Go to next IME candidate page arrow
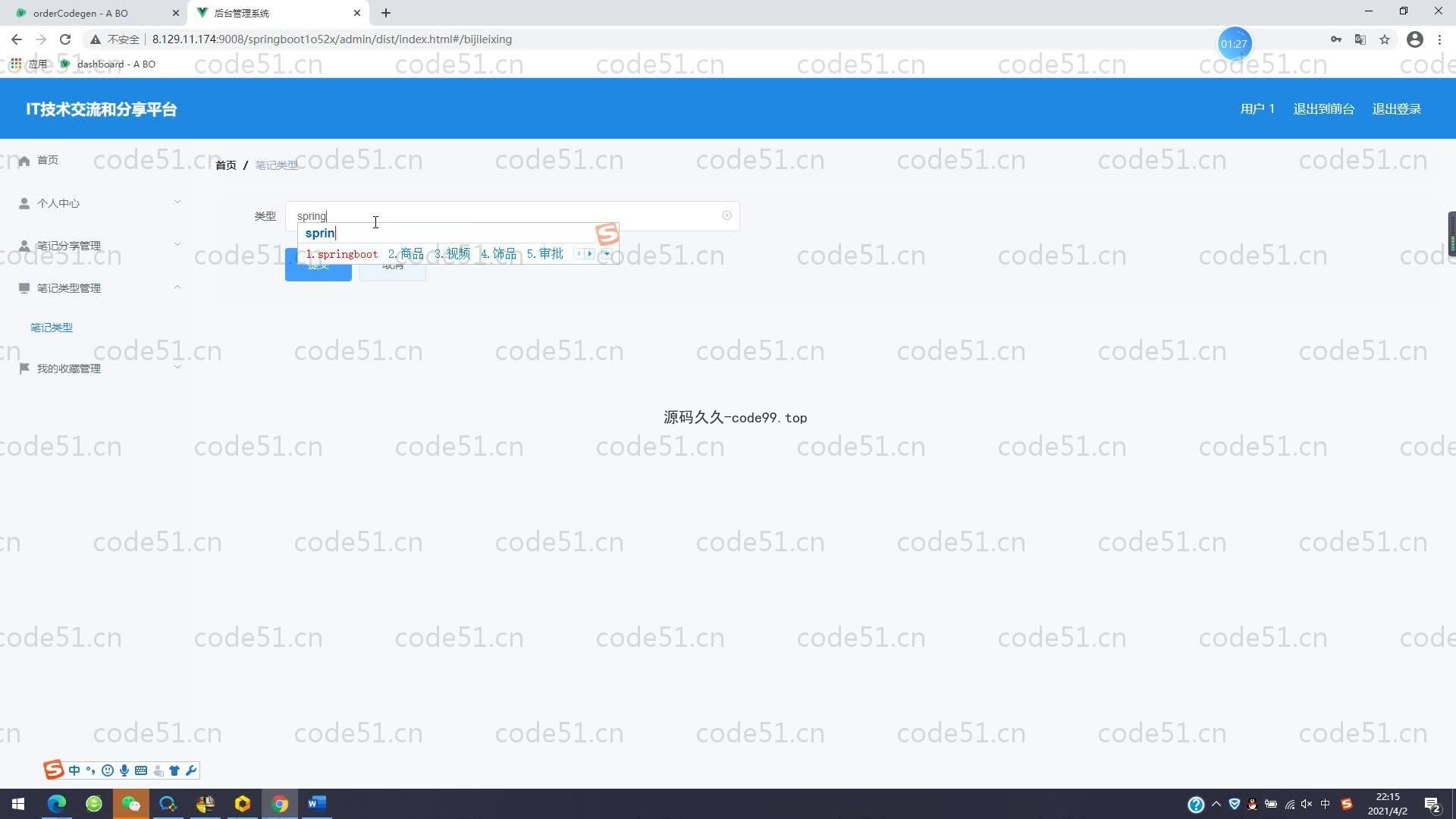Image resolution: width=1456 pixels, height=819 pixels. (x=590, y=254)
